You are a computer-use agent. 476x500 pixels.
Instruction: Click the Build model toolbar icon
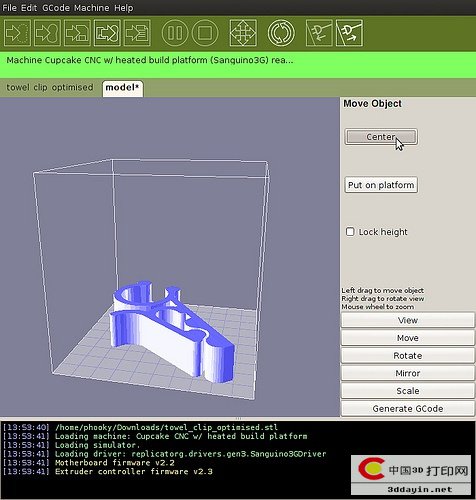pos(47,33)
